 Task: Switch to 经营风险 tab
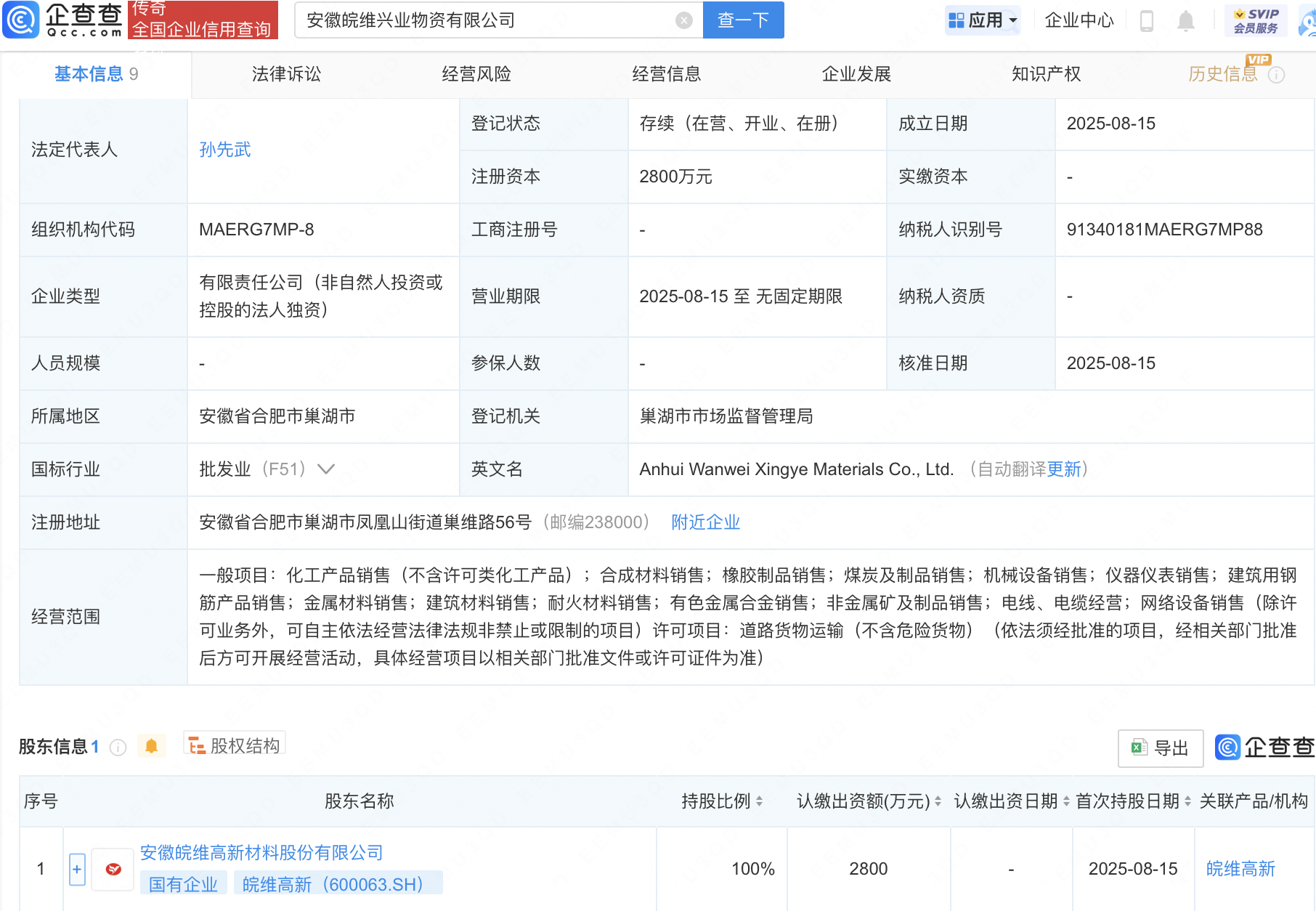[x=476, y=74]
